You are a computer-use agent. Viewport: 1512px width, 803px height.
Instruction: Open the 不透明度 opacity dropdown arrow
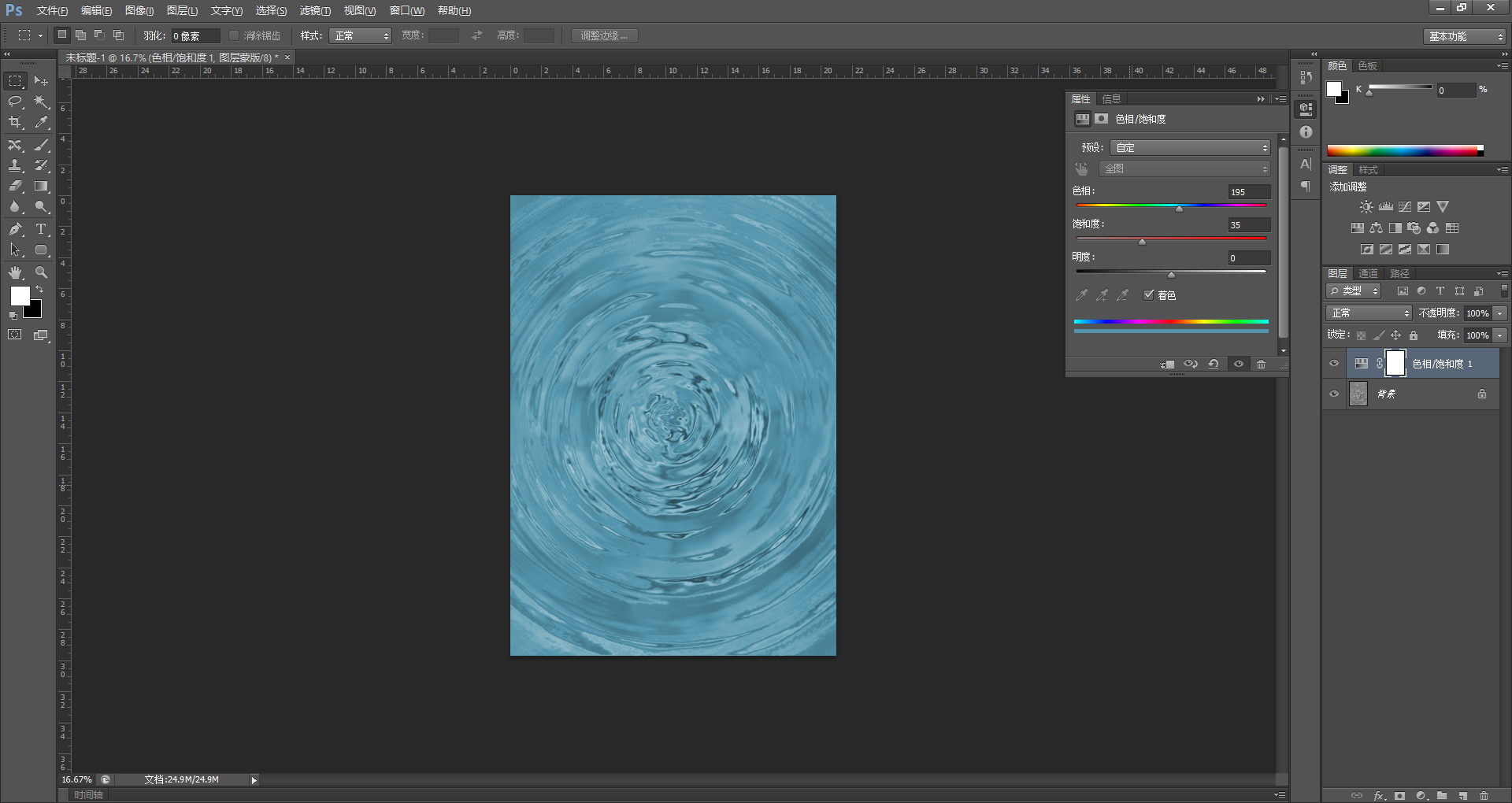(1500, 313)
